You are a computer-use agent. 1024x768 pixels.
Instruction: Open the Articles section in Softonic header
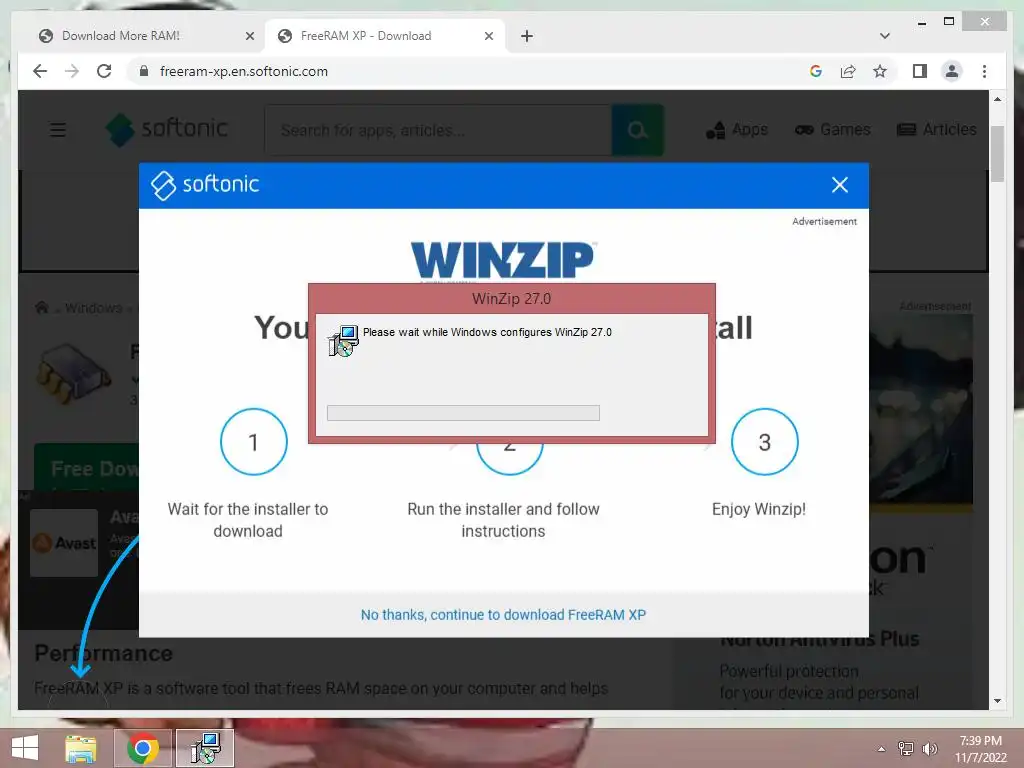(x=936, y=130)
